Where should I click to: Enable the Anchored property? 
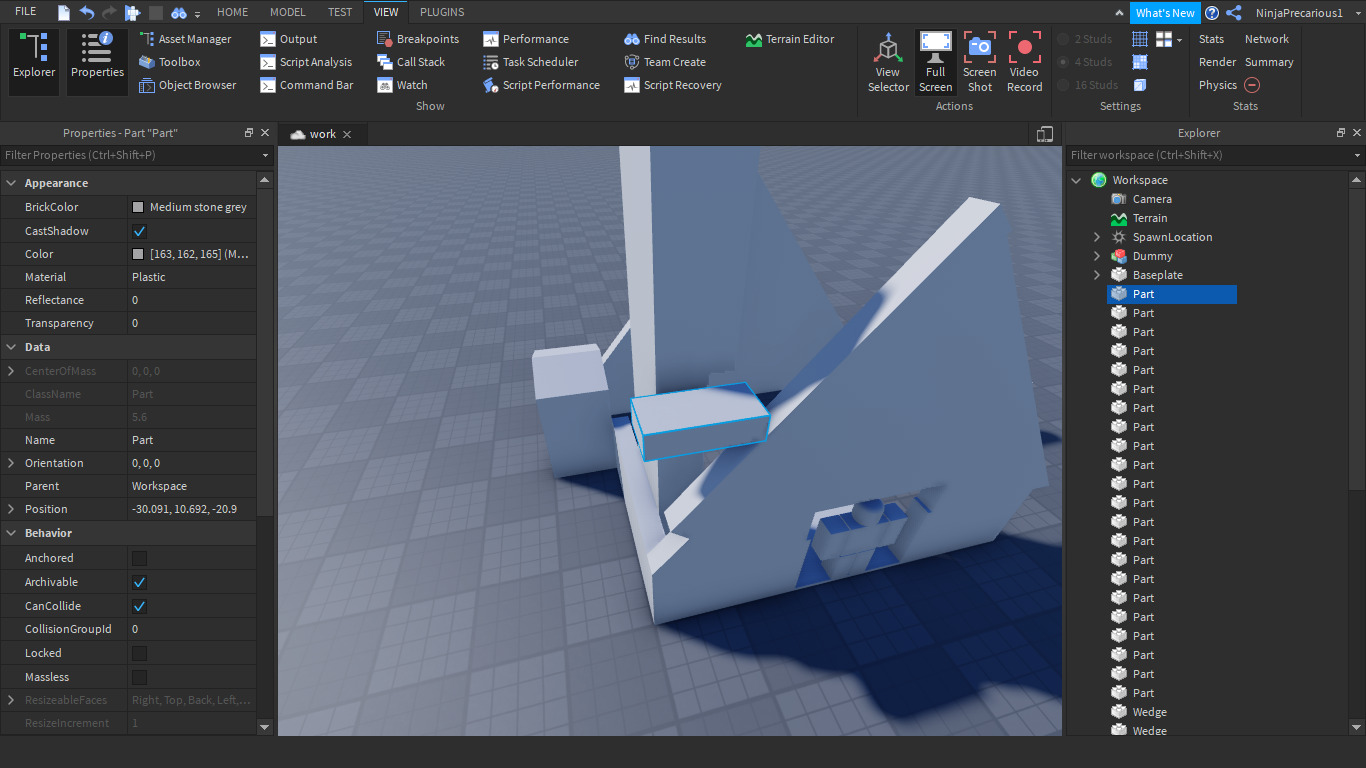[x=138, y=558]
